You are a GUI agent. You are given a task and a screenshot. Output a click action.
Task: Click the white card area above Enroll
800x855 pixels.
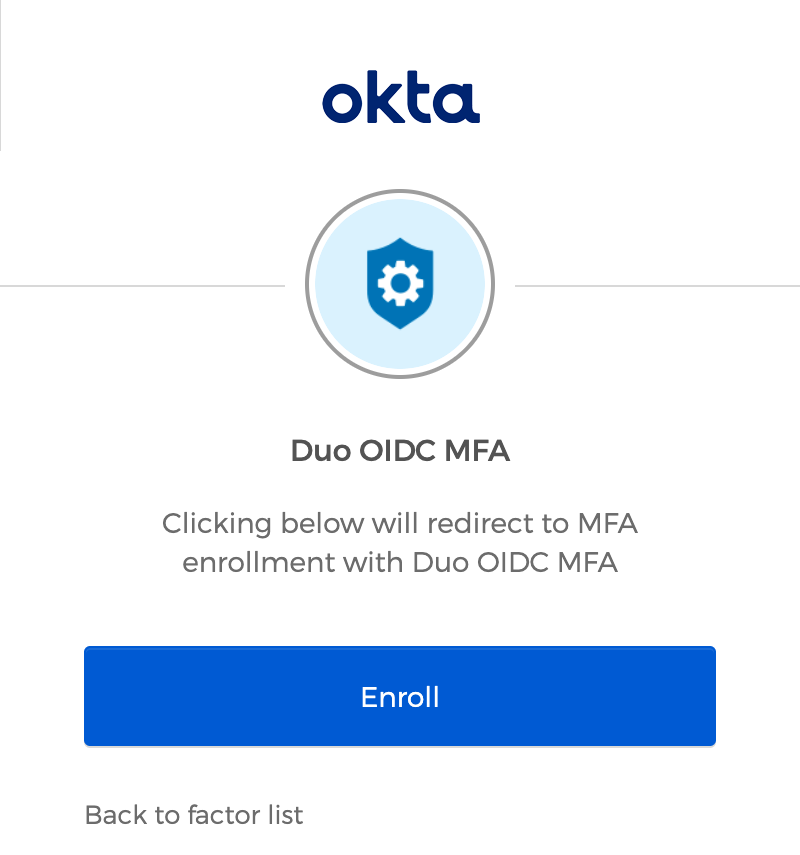click(x=400, y=615)
